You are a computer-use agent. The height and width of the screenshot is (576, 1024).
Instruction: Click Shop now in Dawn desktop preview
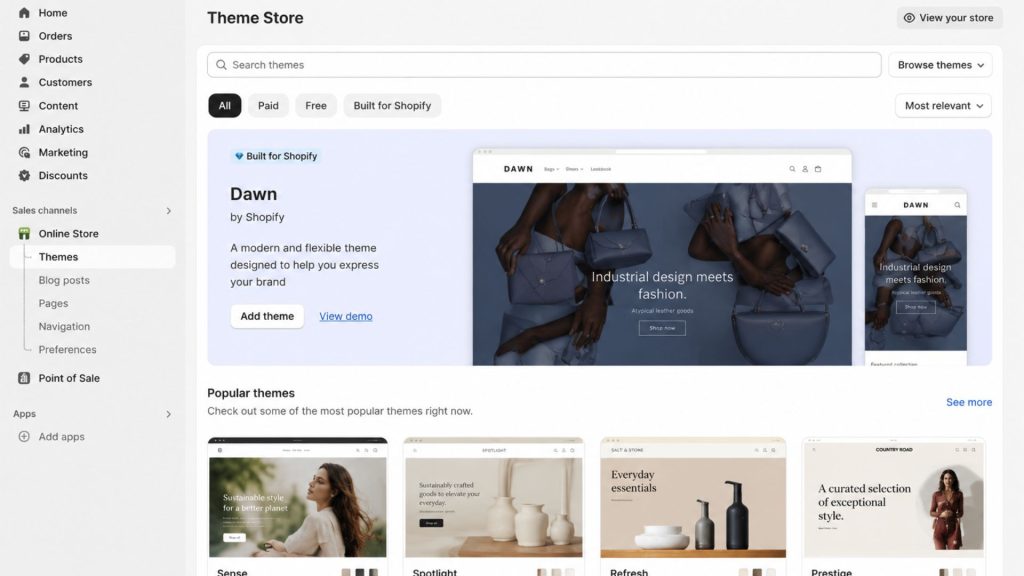tap(662, 328)
